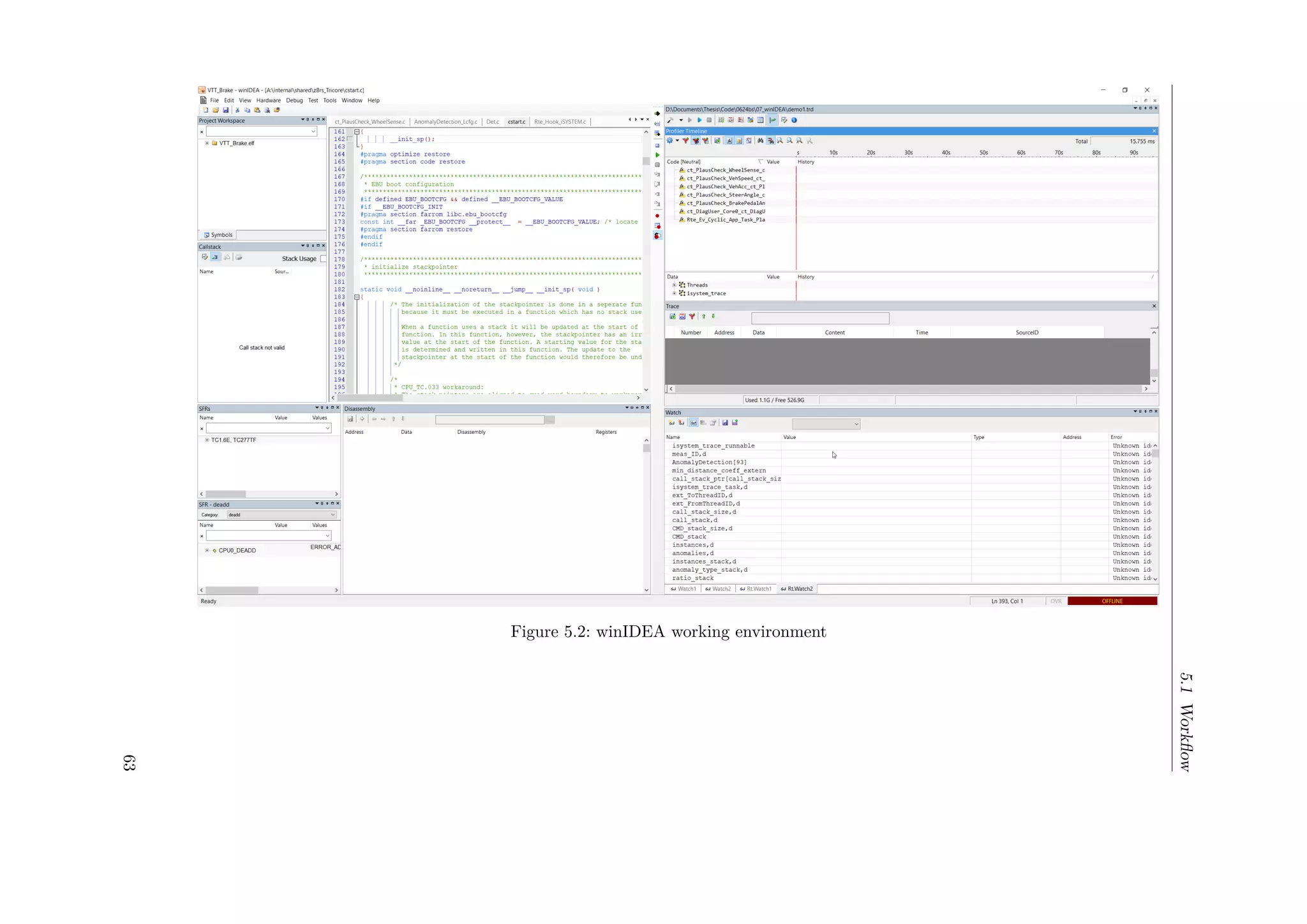Click the green export icon in Profiler Timeline toolbar
1307x924 pixels.
[x=717, y=140]
